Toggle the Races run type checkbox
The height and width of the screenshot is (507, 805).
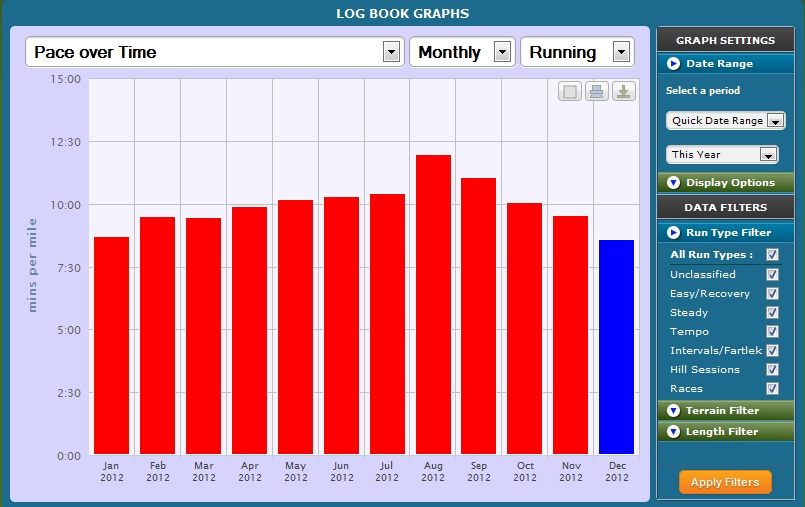(772, 388)
